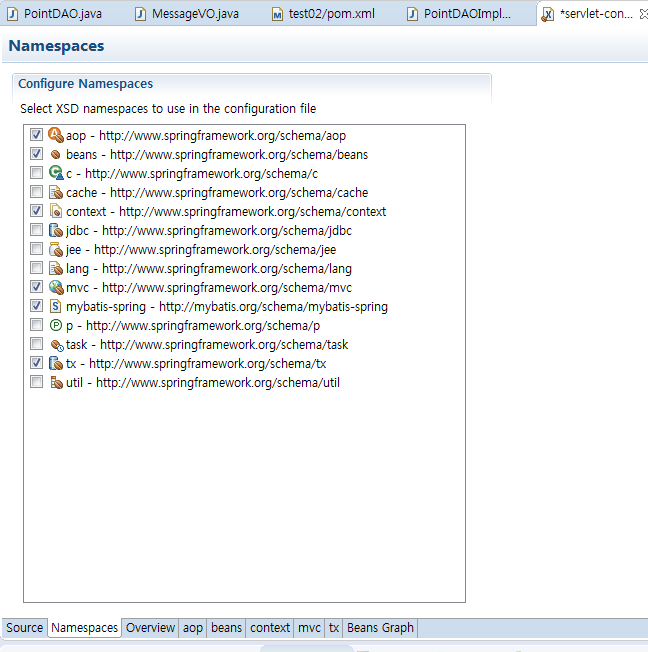Open the tx bottom tab
Viewport: 648px width, 652px height.
(x=334, y=627)
